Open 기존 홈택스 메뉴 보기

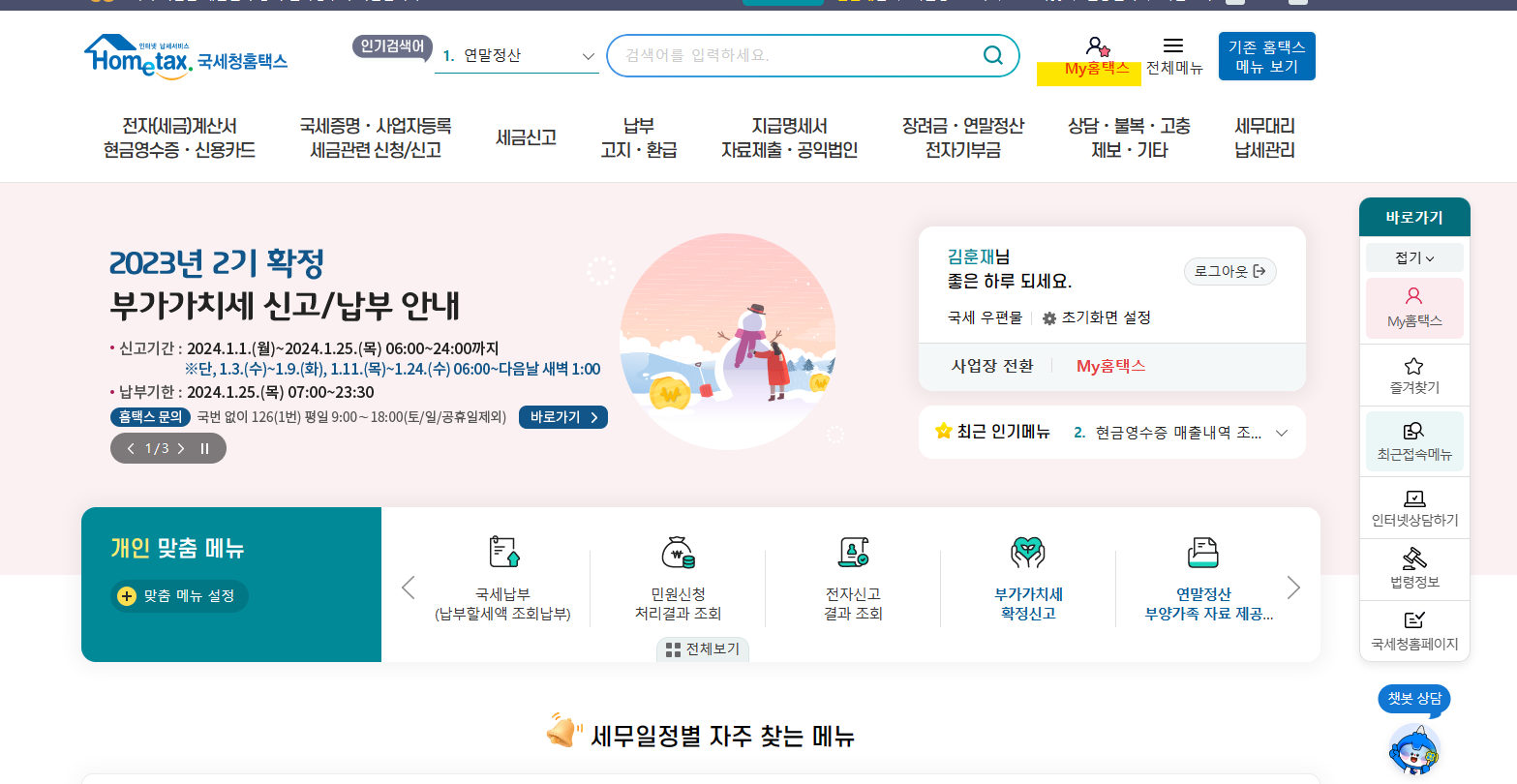click(x=1266, y=55)
